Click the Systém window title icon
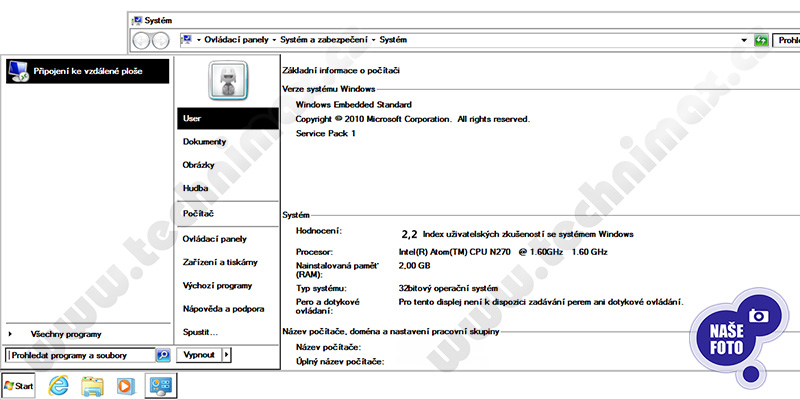The height and width of the screenshot is (400, 800). [137, 21]
